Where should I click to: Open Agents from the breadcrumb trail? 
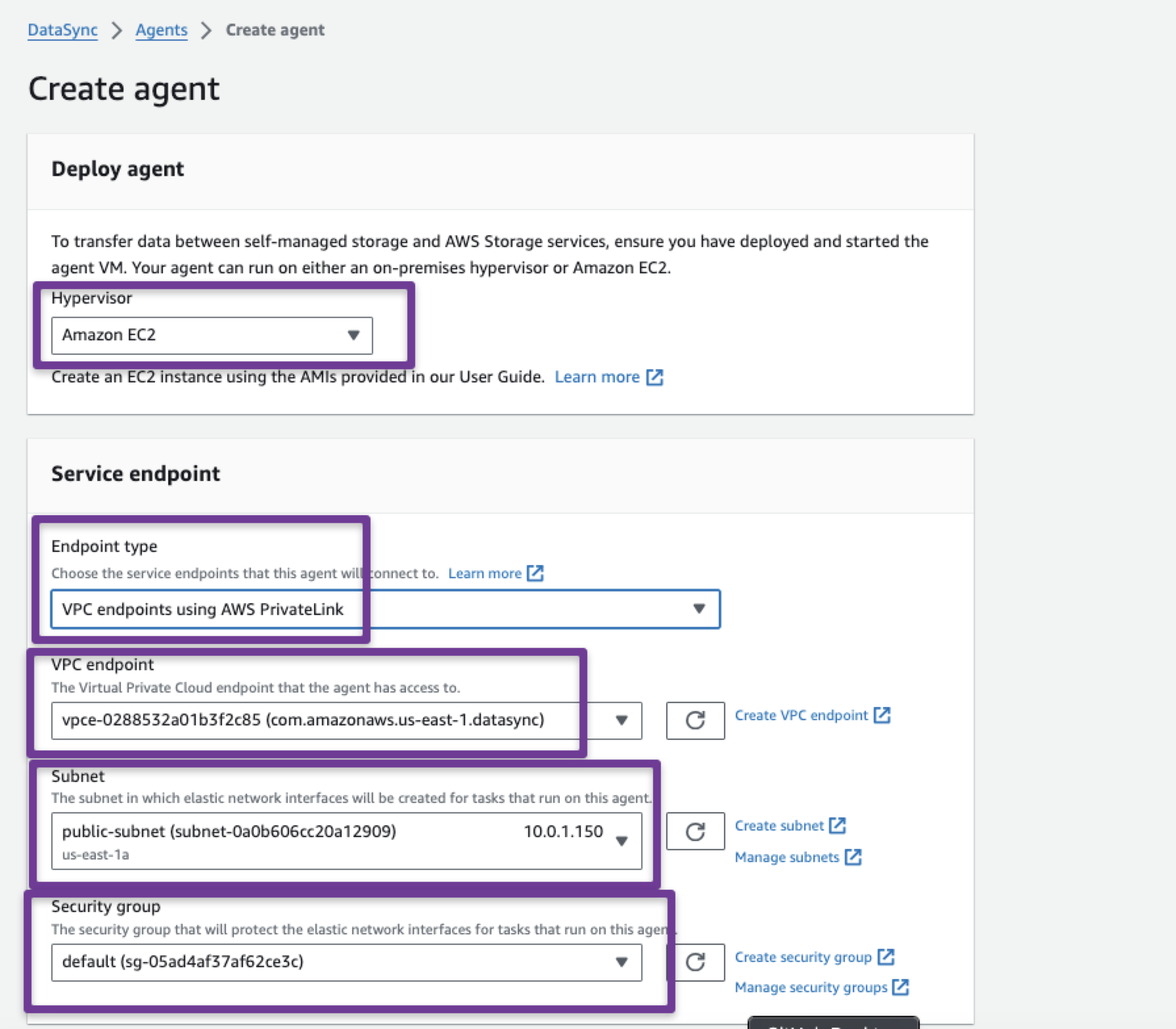tap(161, 30)
